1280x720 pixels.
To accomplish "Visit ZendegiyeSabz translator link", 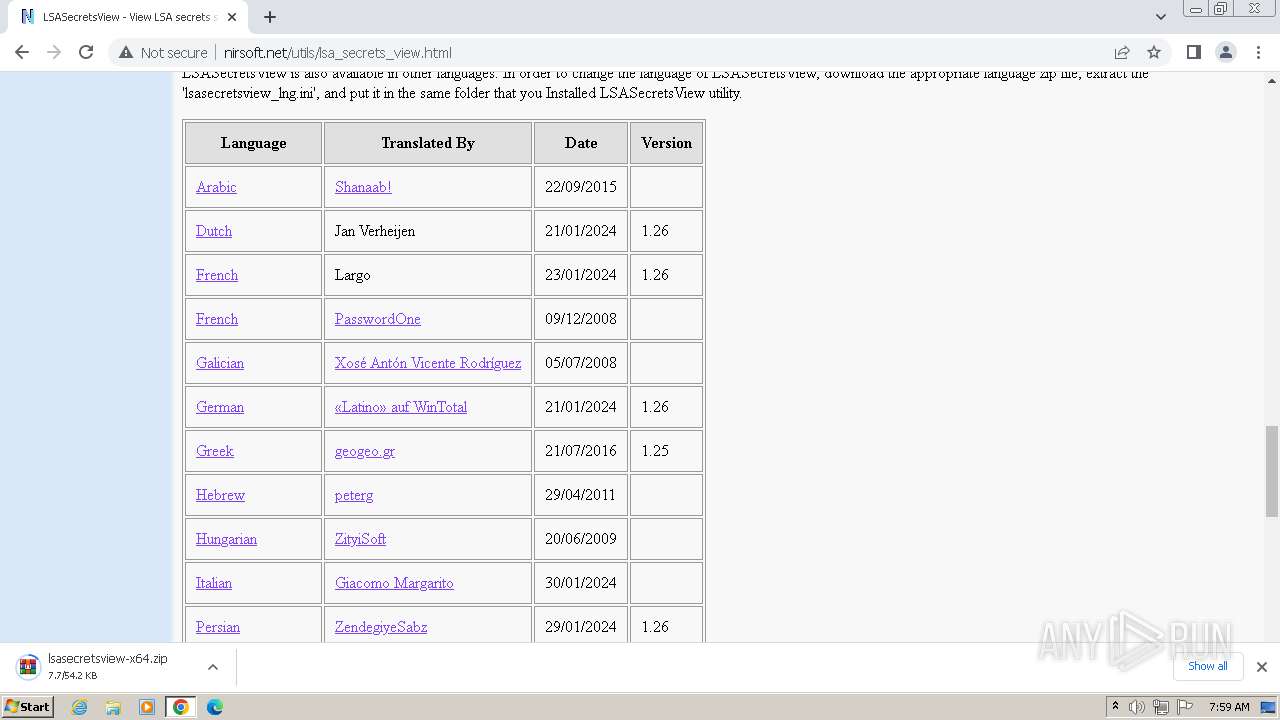I will pos(381,627).
